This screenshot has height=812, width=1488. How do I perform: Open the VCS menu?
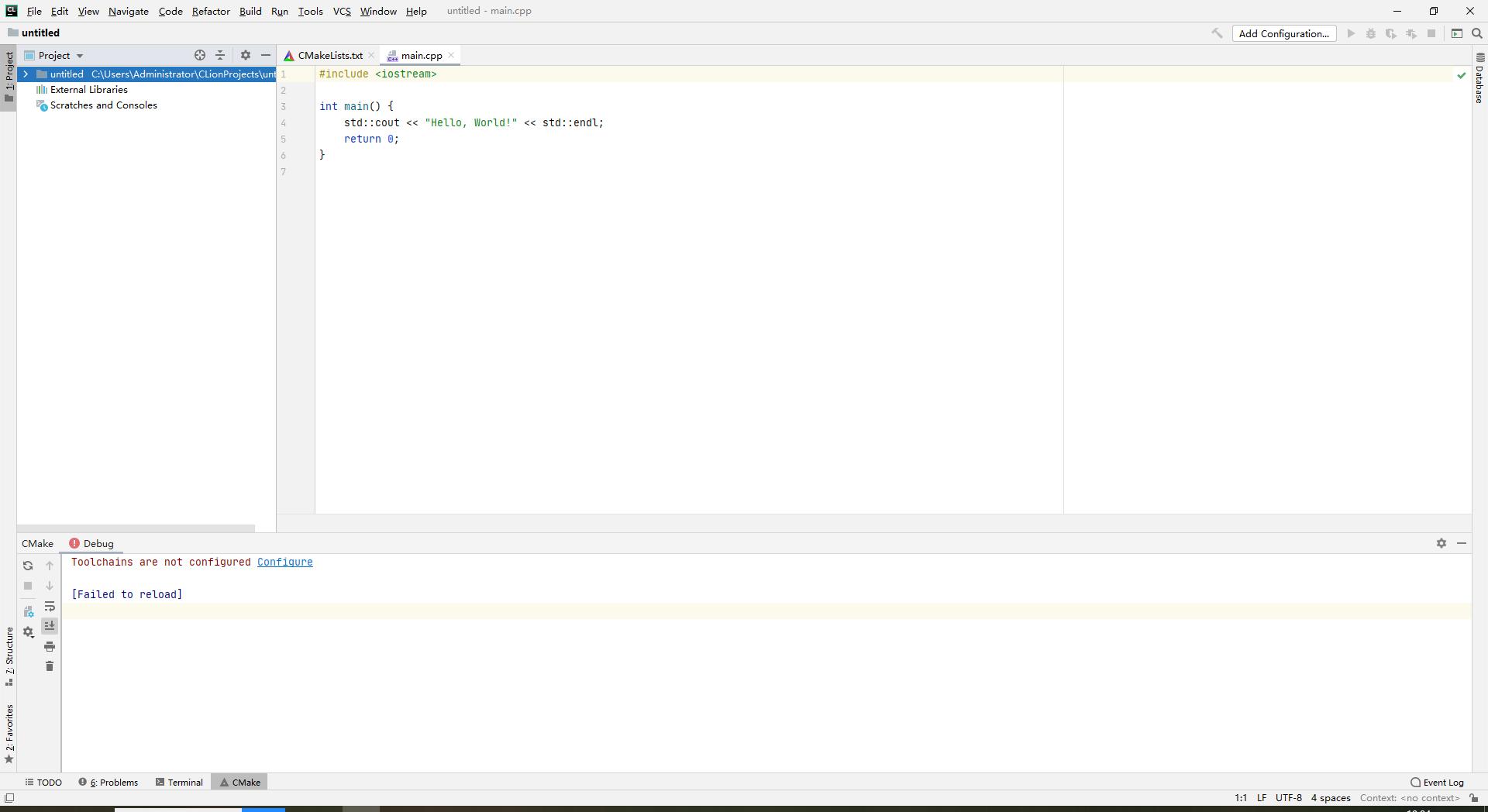342,11
